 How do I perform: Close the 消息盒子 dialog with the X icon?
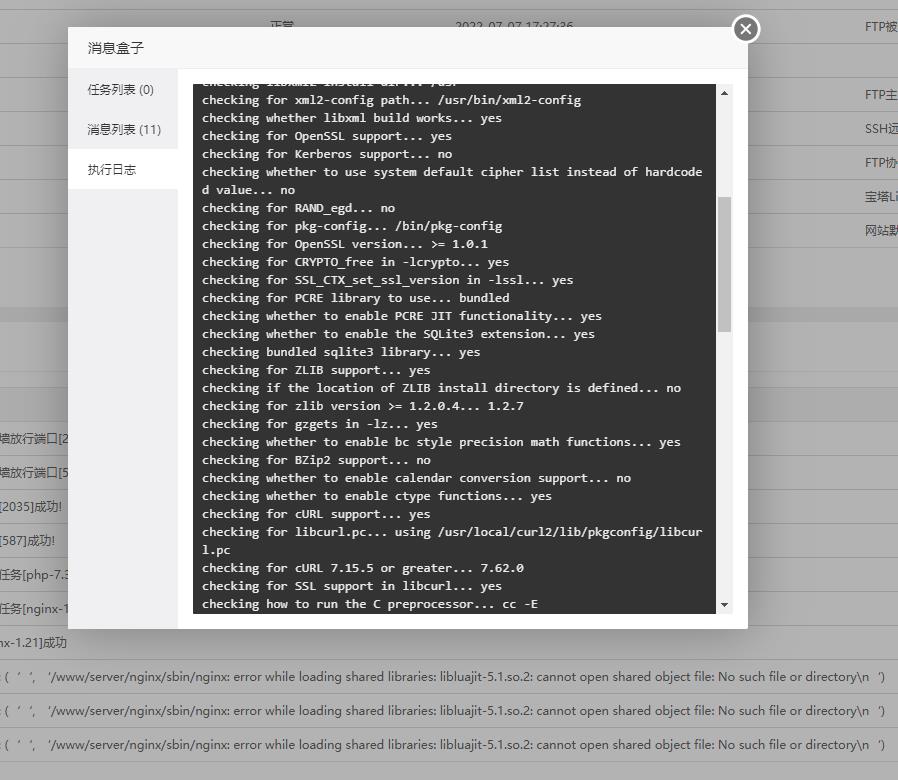746,29
